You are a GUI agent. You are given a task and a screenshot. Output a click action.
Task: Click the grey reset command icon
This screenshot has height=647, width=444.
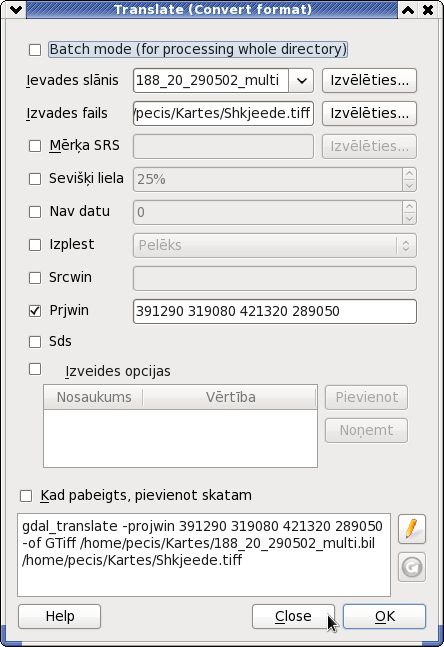(x=412, y=567)
